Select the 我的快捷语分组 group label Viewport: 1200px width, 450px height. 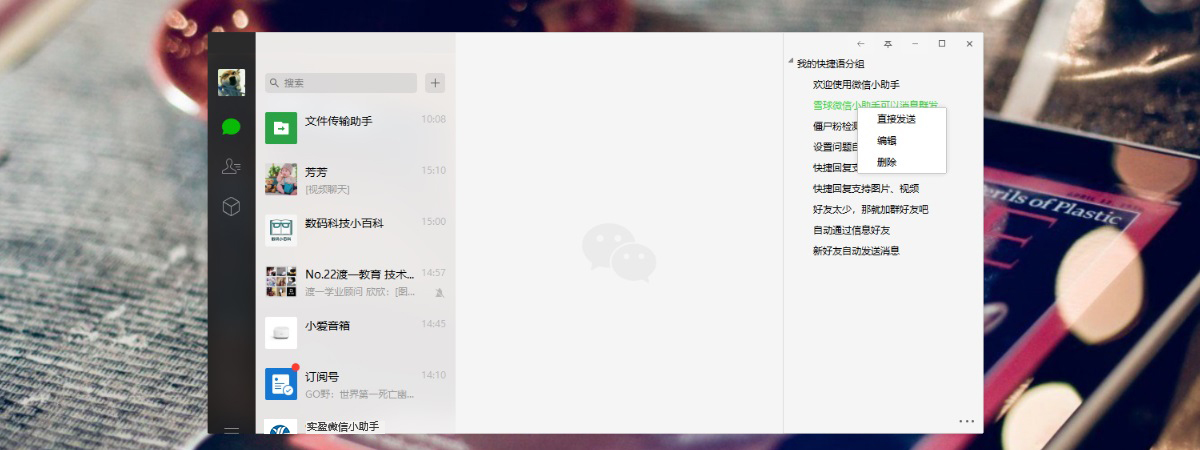coord(830,64)
